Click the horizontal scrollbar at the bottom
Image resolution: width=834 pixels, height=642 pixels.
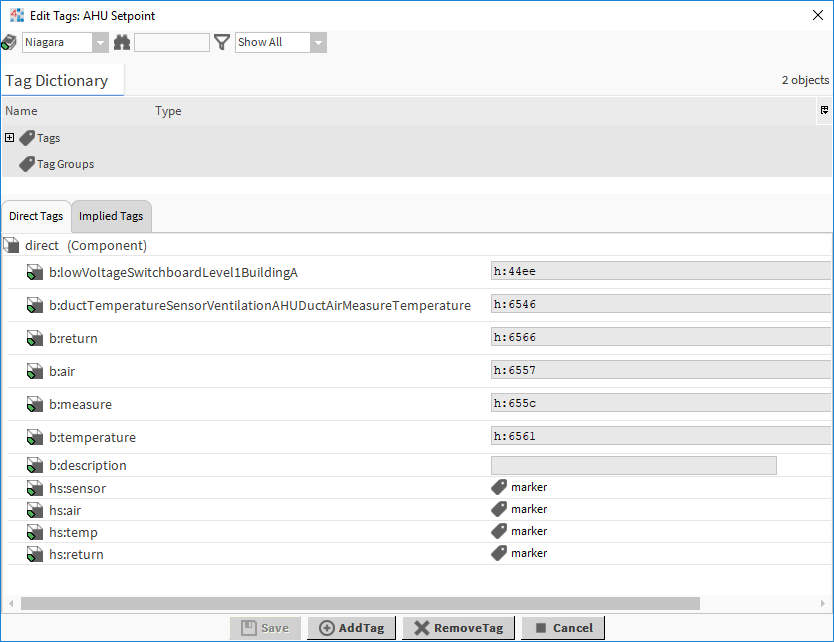pos(360,603)
